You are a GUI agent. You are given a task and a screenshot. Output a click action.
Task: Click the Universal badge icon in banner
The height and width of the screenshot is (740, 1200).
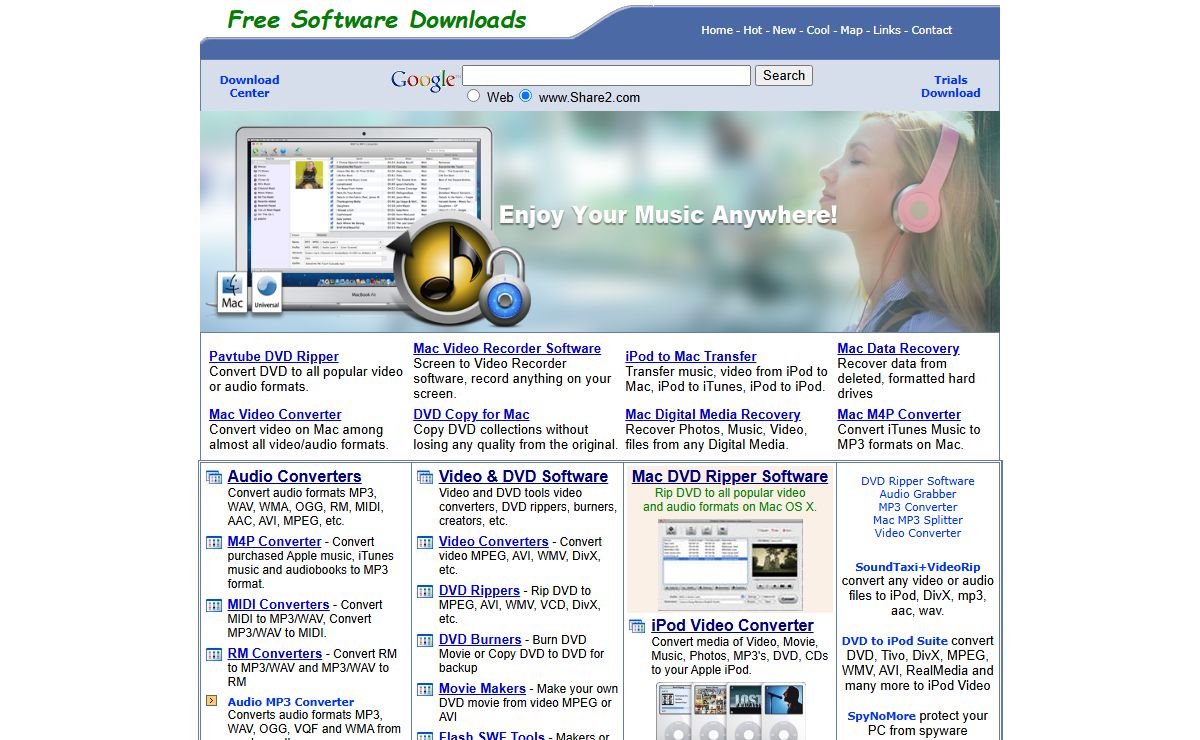(267, 293)
